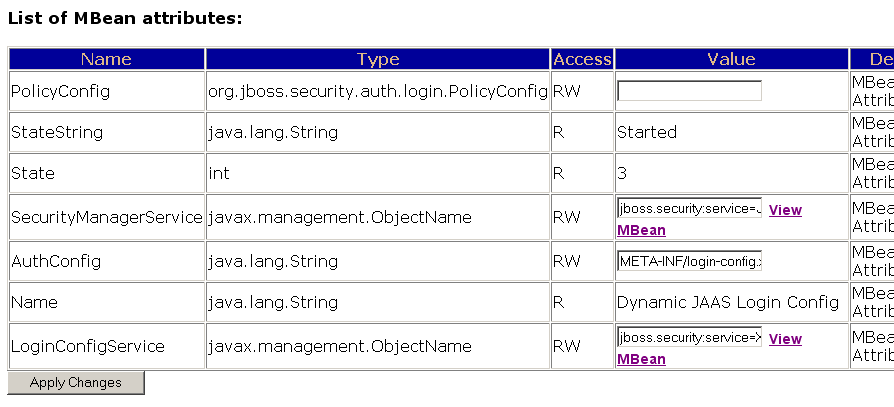894x407 pixels.
Task: Click the AuthConfig value text field
Action: point(689,261)
